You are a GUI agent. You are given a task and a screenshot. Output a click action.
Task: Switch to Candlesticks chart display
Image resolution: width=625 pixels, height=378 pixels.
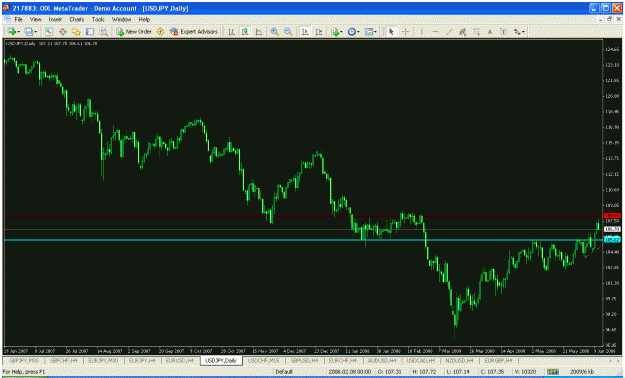(x=245, y=32)
